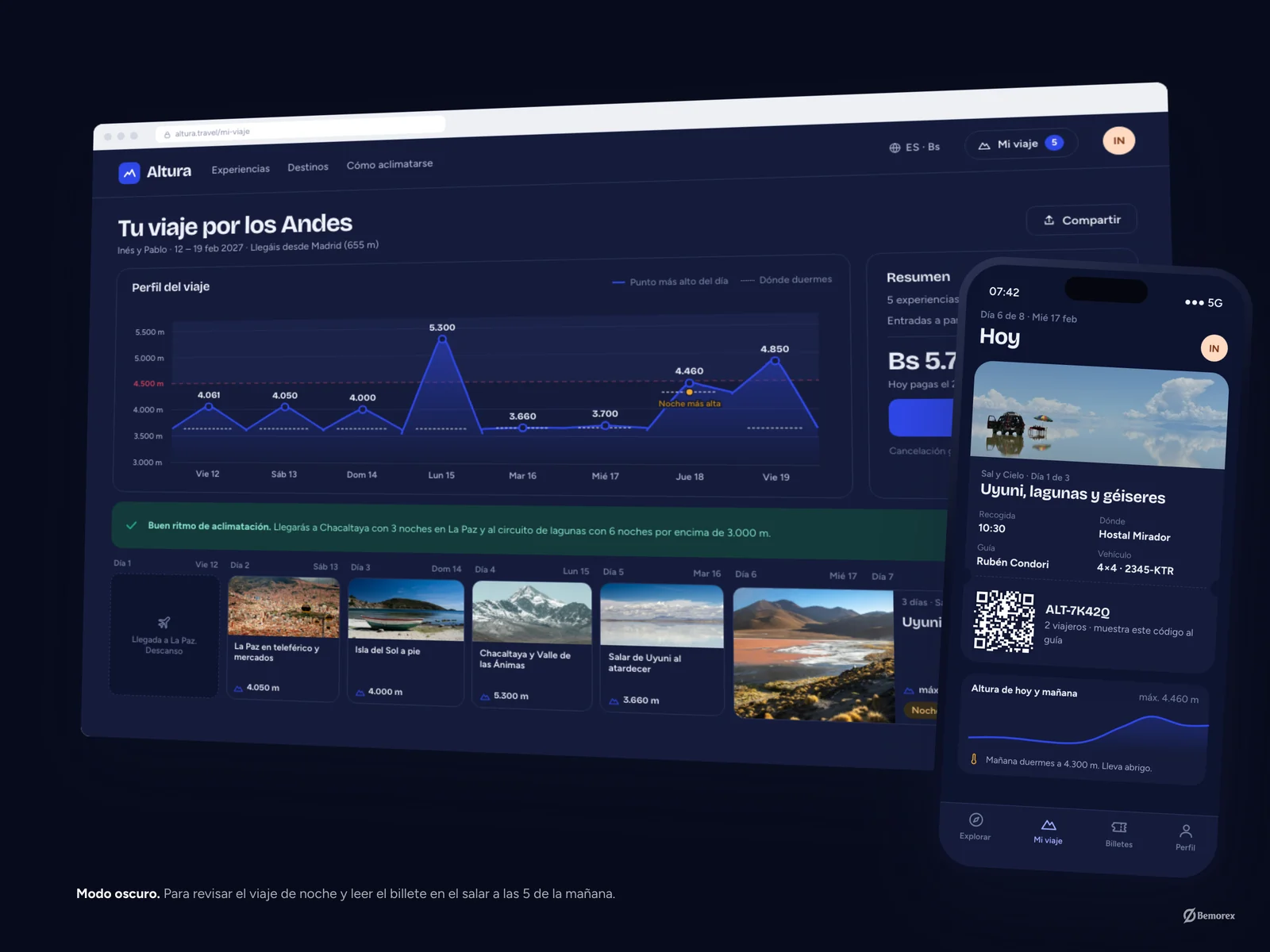1270x952 pixels.
Task: Click the Llegada a La Paz rest card
Action: coord(164,635)
